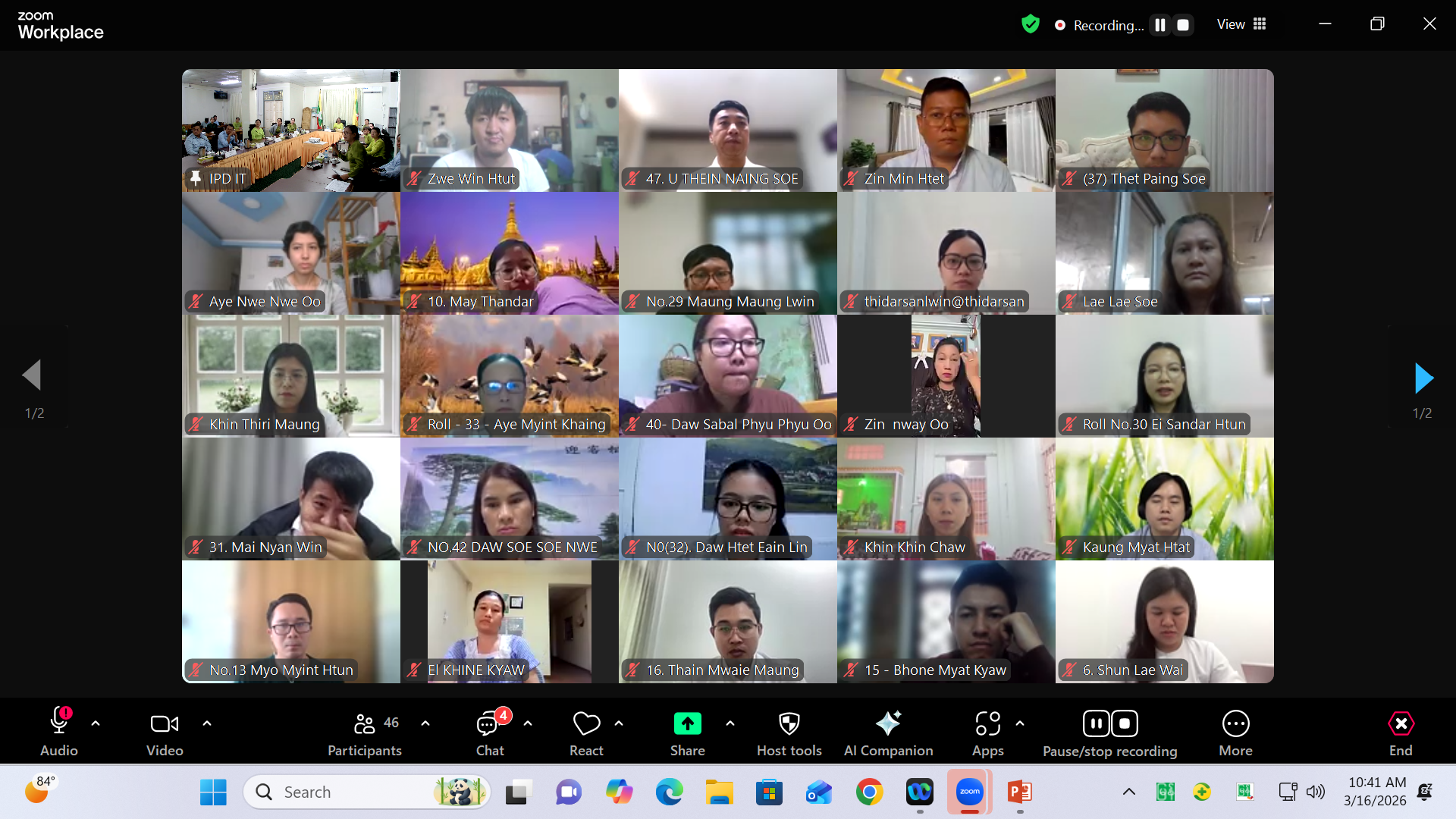
Task: Stop recording from bottom toolbar
Action: [1125, 723]
